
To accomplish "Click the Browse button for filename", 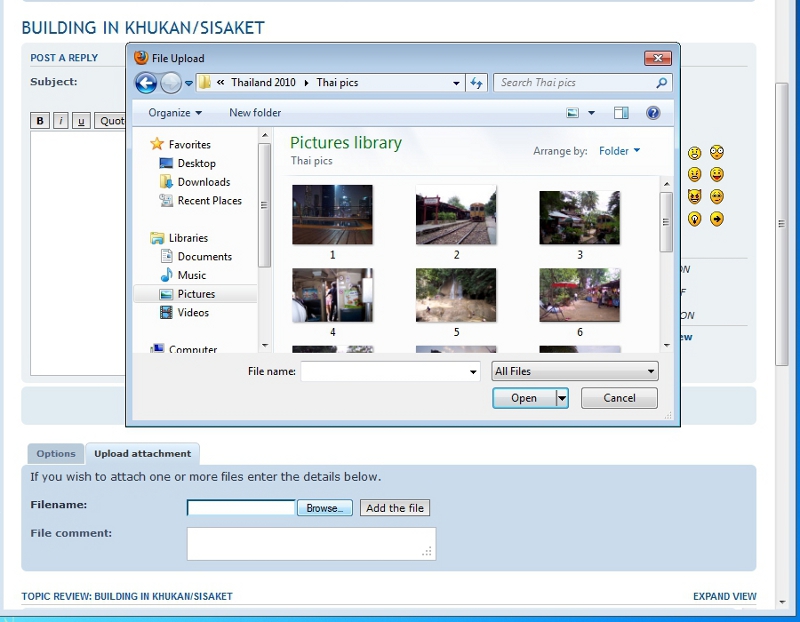I will (x=324, y=508).
